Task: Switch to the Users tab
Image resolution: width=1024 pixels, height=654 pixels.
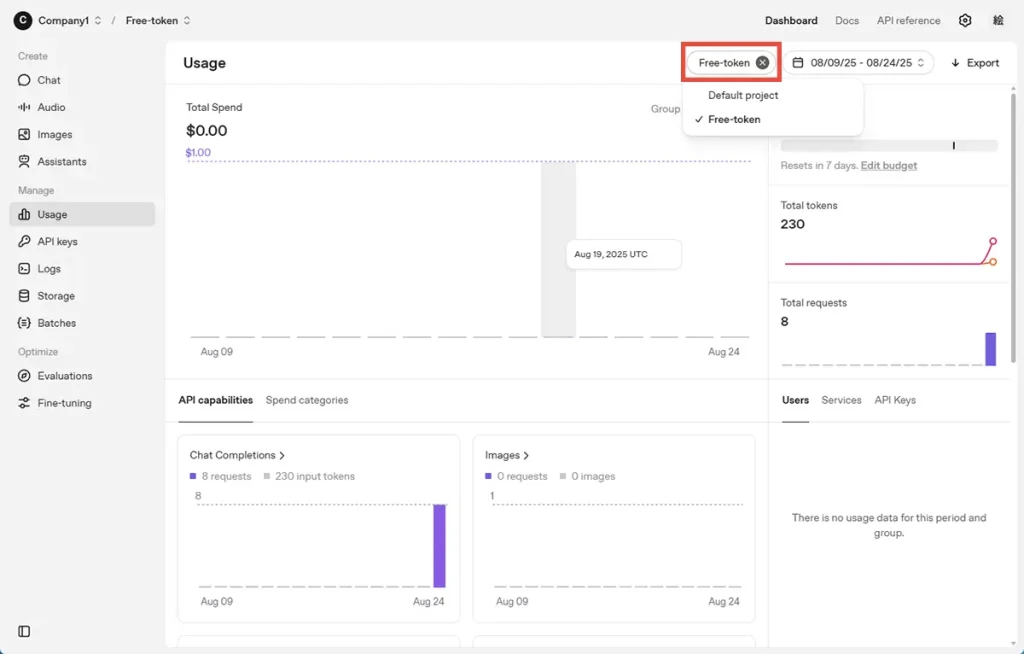Action: tap(795, 400)
